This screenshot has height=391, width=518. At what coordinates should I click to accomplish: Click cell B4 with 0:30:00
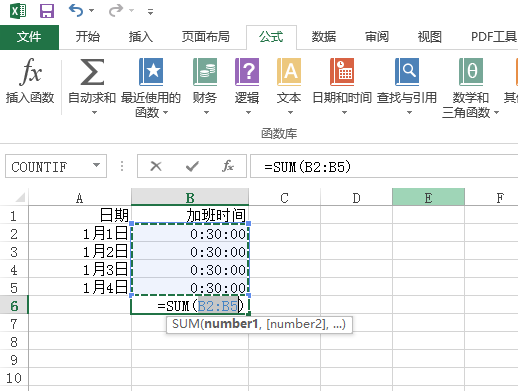(x=190, y=270)
